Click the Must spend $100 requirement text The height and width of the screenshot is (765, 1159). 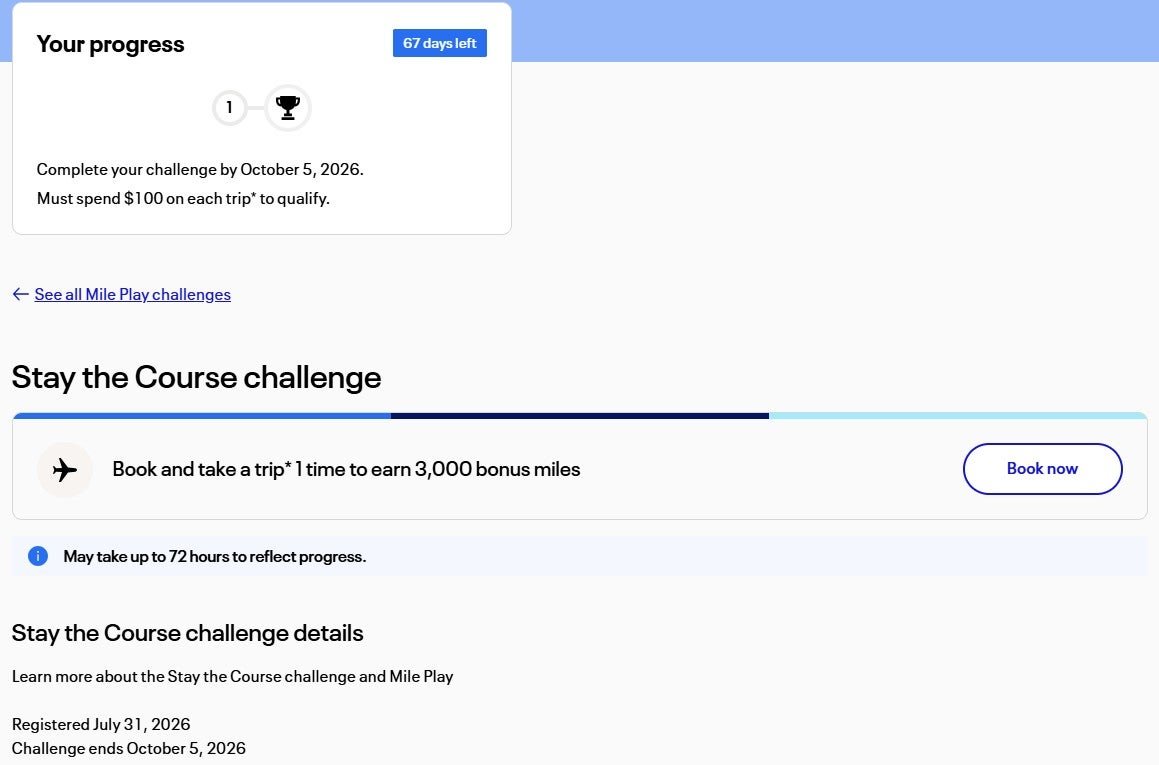point(183,198)
